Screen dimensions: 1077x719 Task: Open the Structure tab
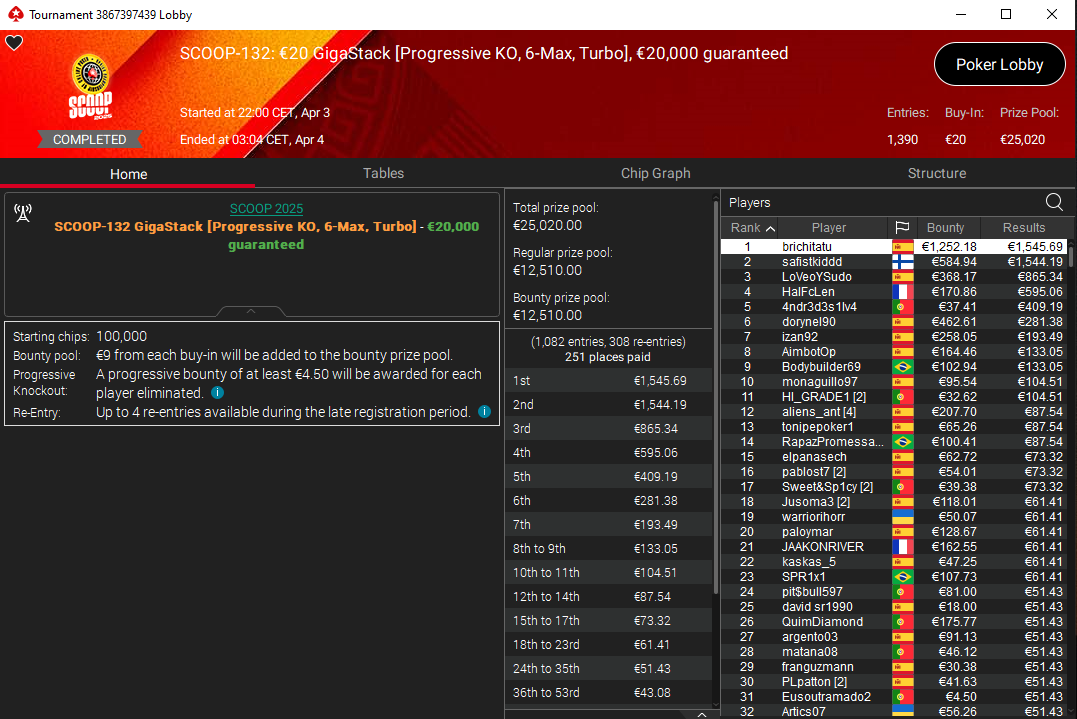click(x=937, y=173)
